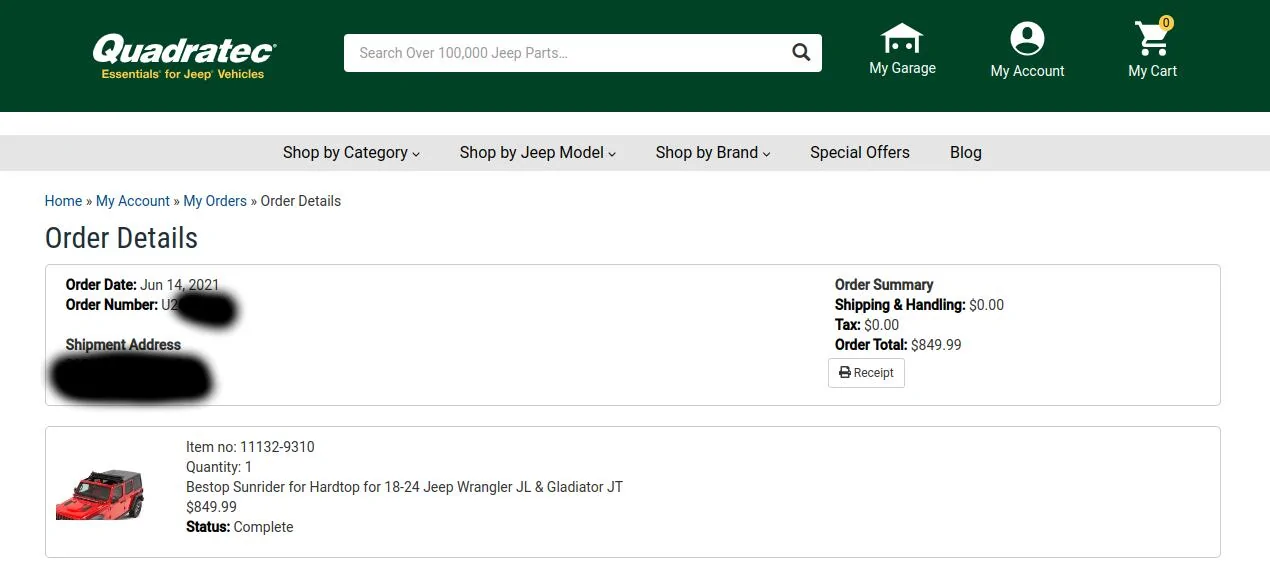Expand Shop by Brand menu
The image size is (1270, 571).
(x=713, y=153)
